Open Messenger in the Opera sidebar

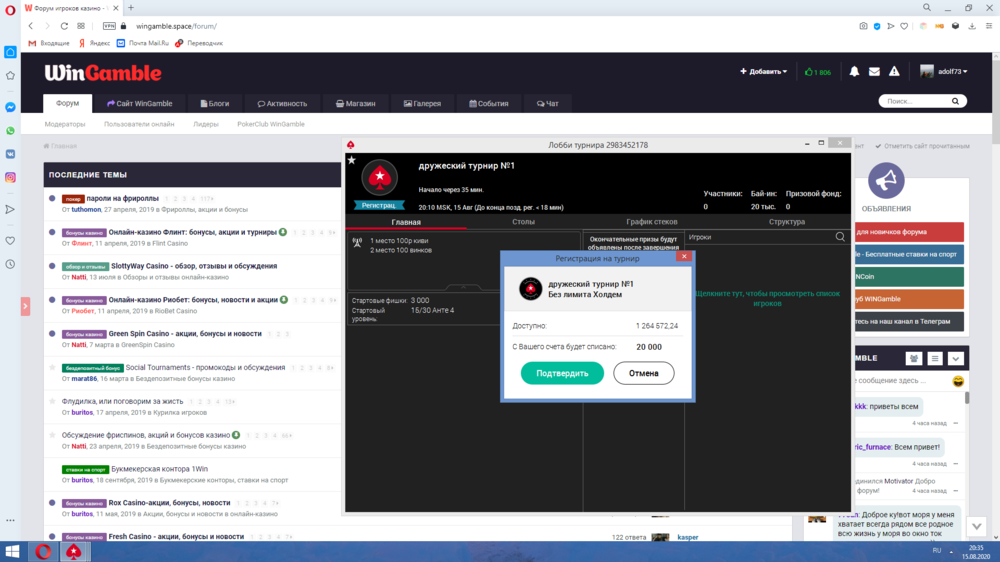[10, 107]
